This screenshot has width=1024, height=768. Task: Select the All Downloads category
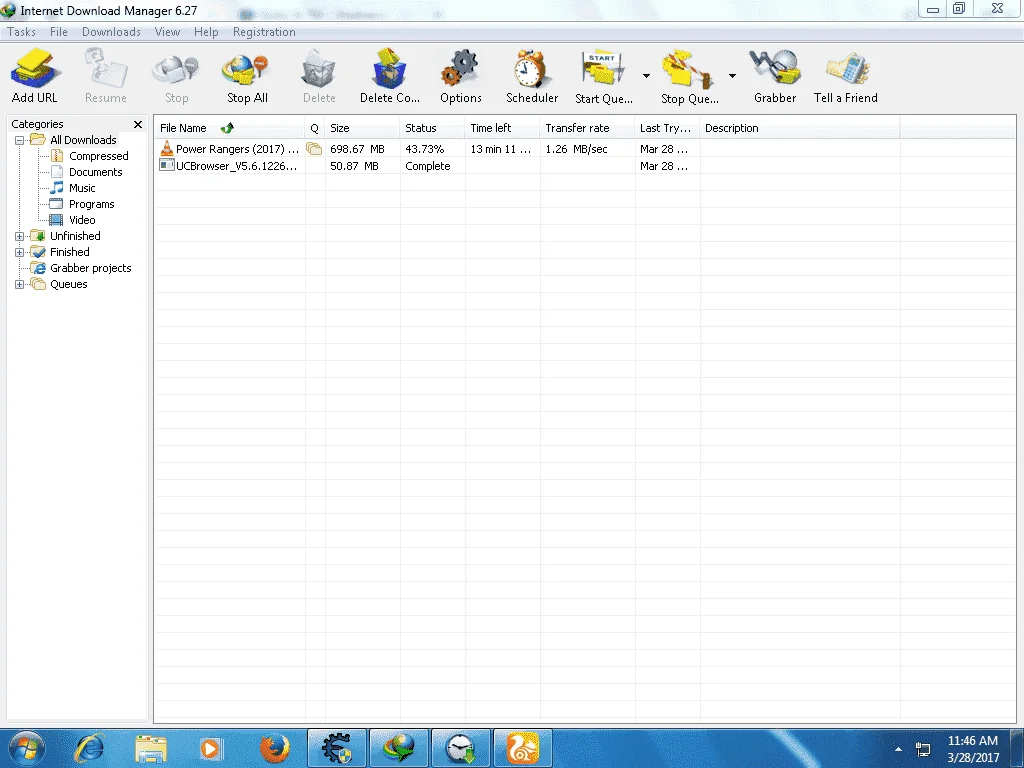[x=83, y=140]
